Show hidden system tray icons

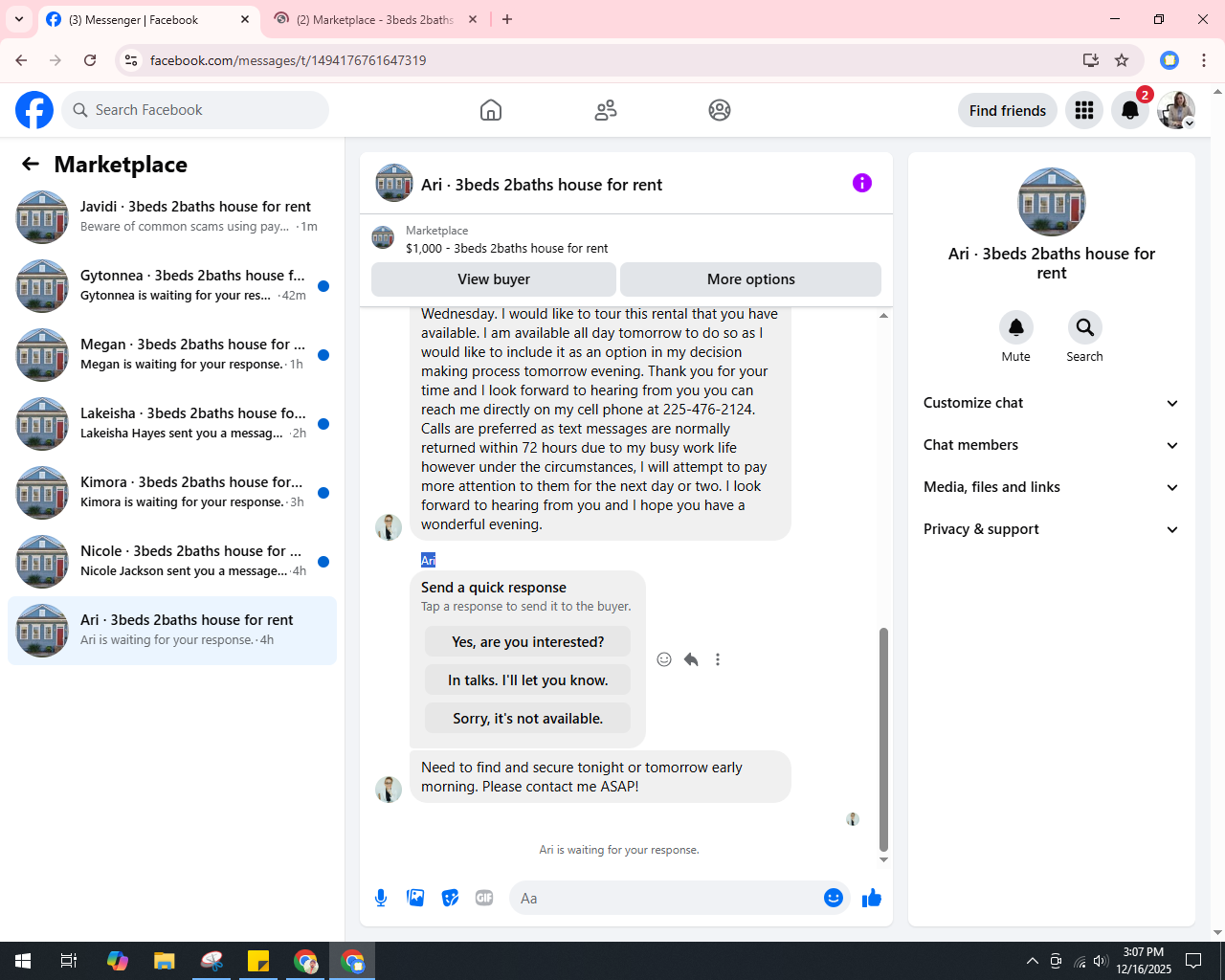[x=1032, y=961]
